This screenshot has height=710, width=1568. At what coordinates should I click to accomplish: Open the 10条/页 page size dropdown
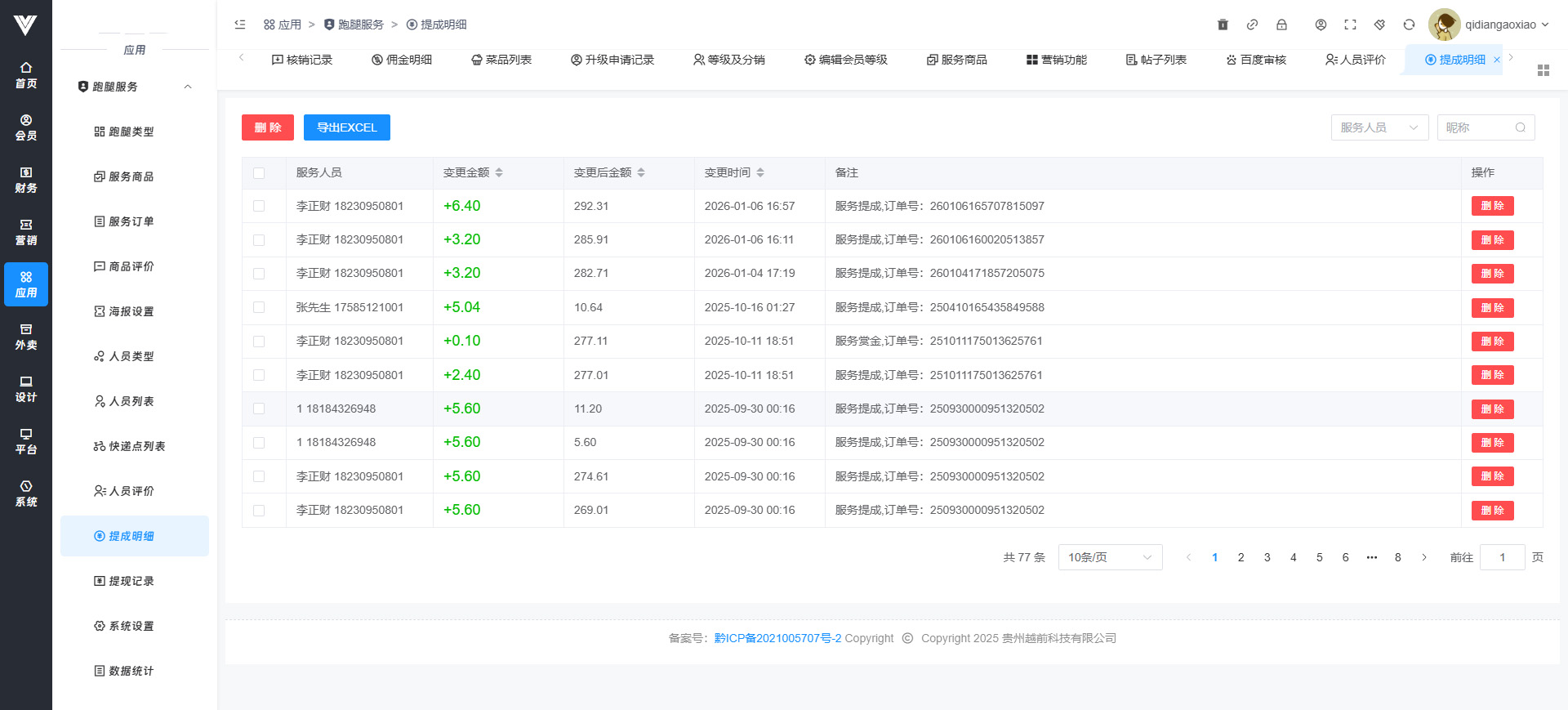click(1110, 557)
